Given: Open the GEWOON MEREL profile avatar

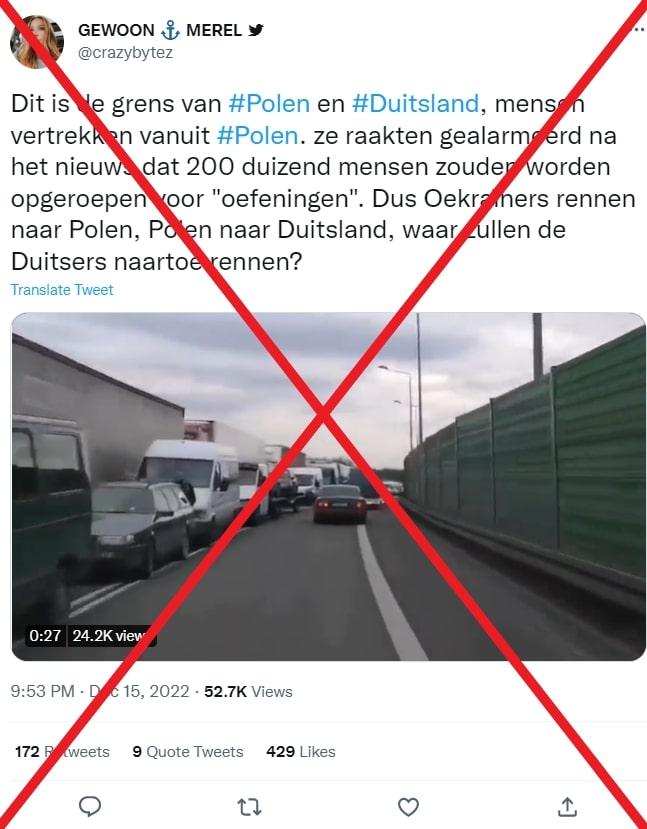Looking at the screenshot, I should (x=37, y=42).
